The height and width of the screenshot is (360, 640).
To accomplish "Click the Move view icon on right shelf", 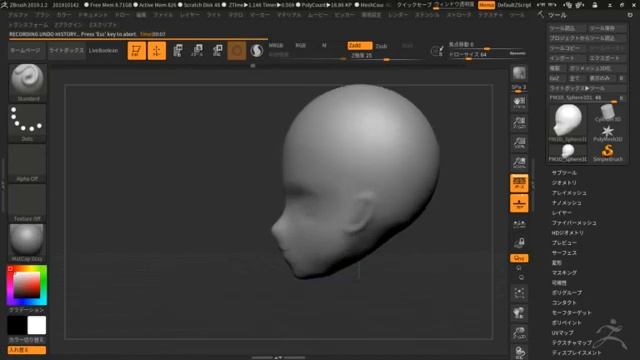I will pyautogui.click(x=519, y=313).
